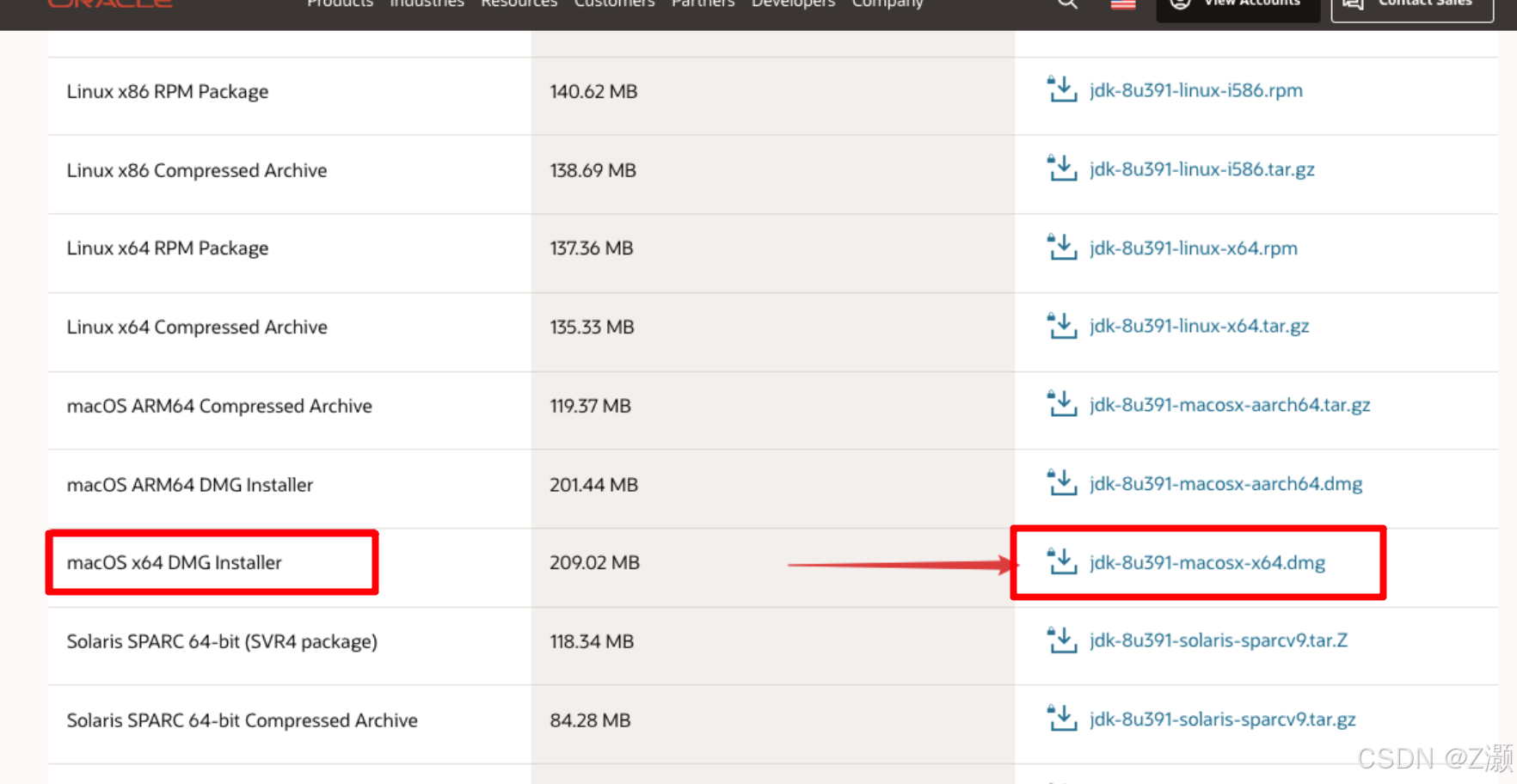The height and width of the screenshot is (784, 1517).
Task: Open the Industries menu
Action: click(x=427, y=3)
